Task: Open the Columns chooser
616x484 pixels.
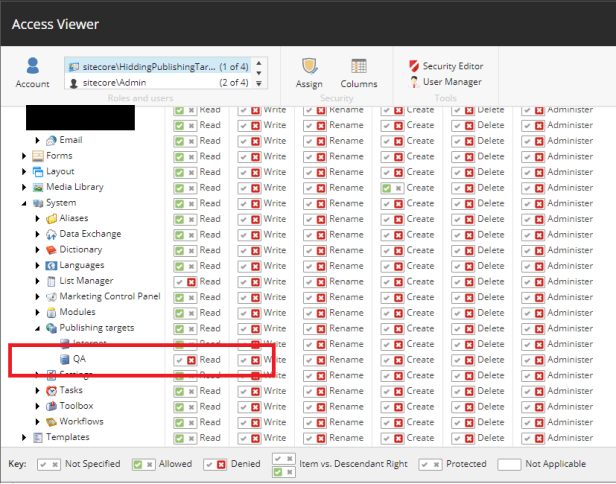Action: tap(359, 72)
